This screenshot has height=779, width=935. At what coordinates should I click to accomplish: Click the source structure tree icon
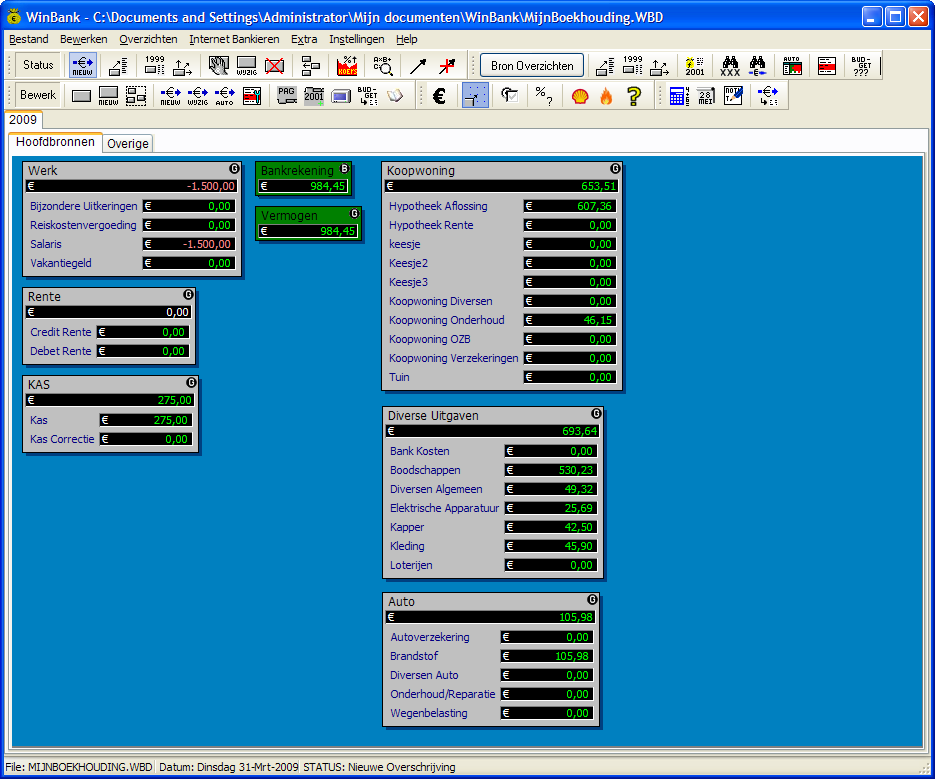point(310,65)
